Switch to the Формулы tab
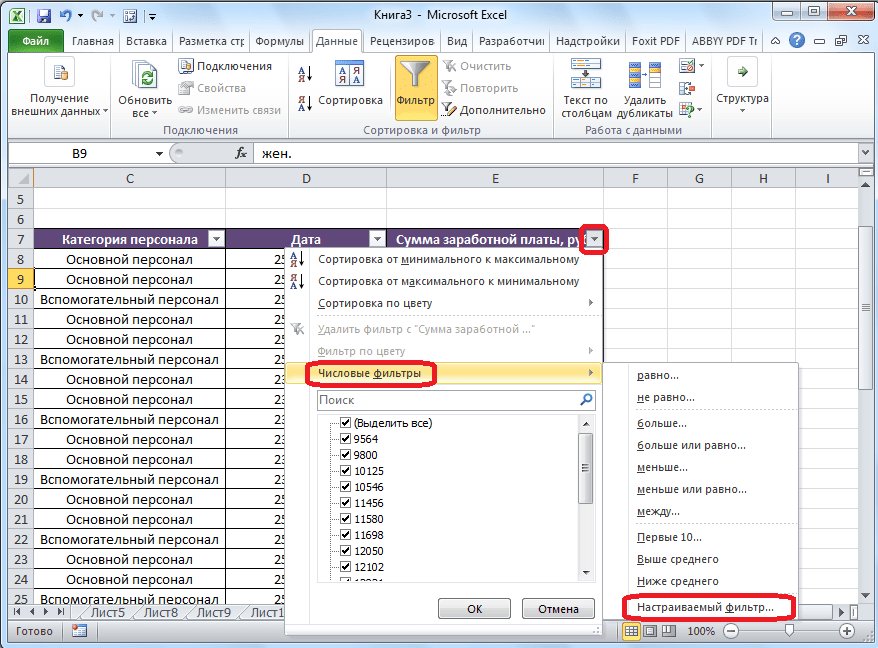 pyautogui.click(x=279, y=41)
